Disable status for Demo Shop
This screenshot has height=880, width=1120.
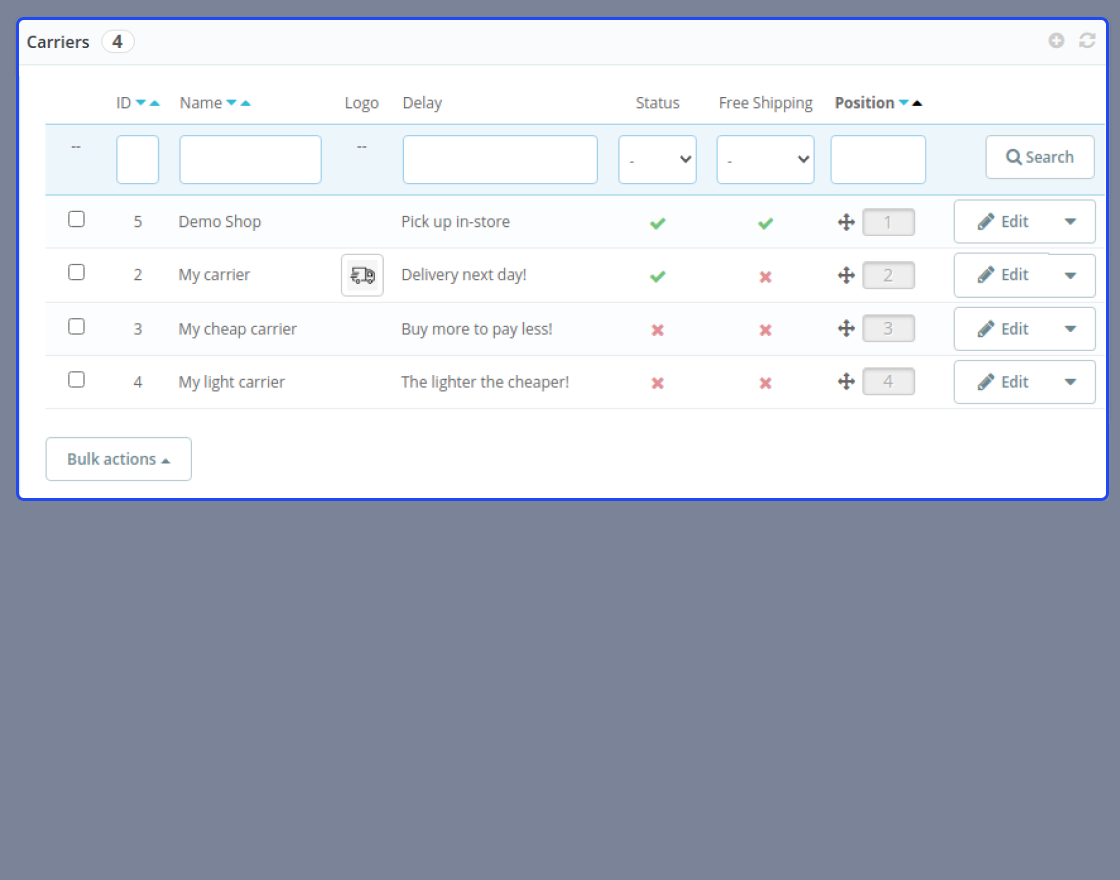pyautogui.click(x=658, y=223)
